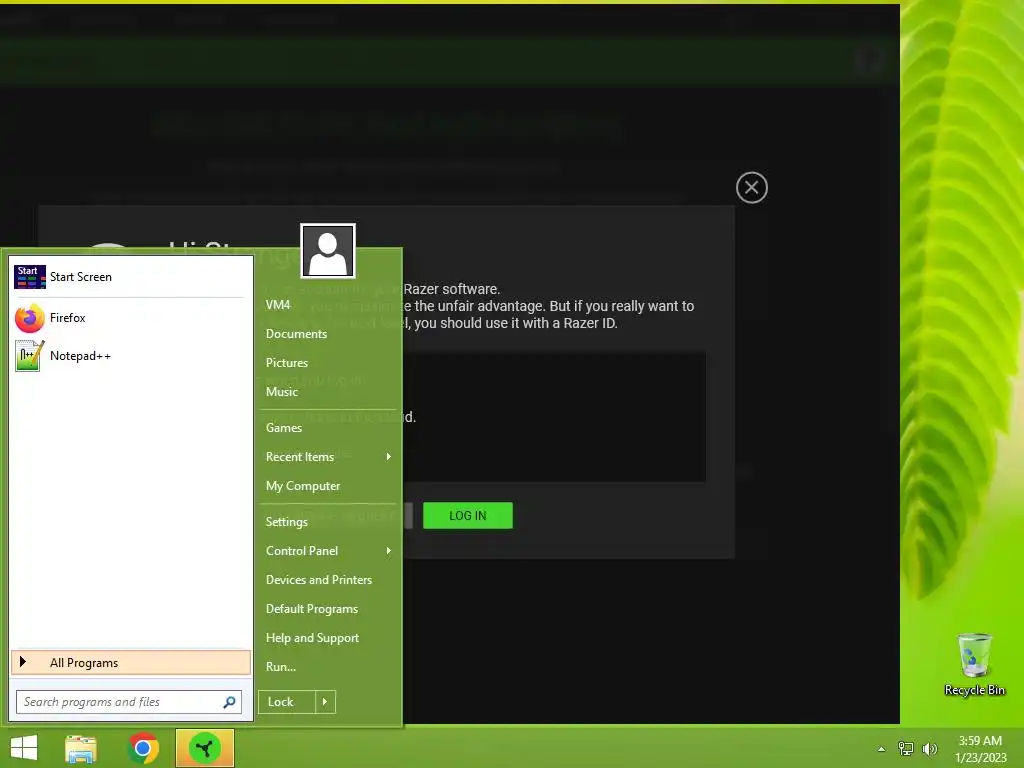
Task: Expand All Programs list
Action: (131, 663)
